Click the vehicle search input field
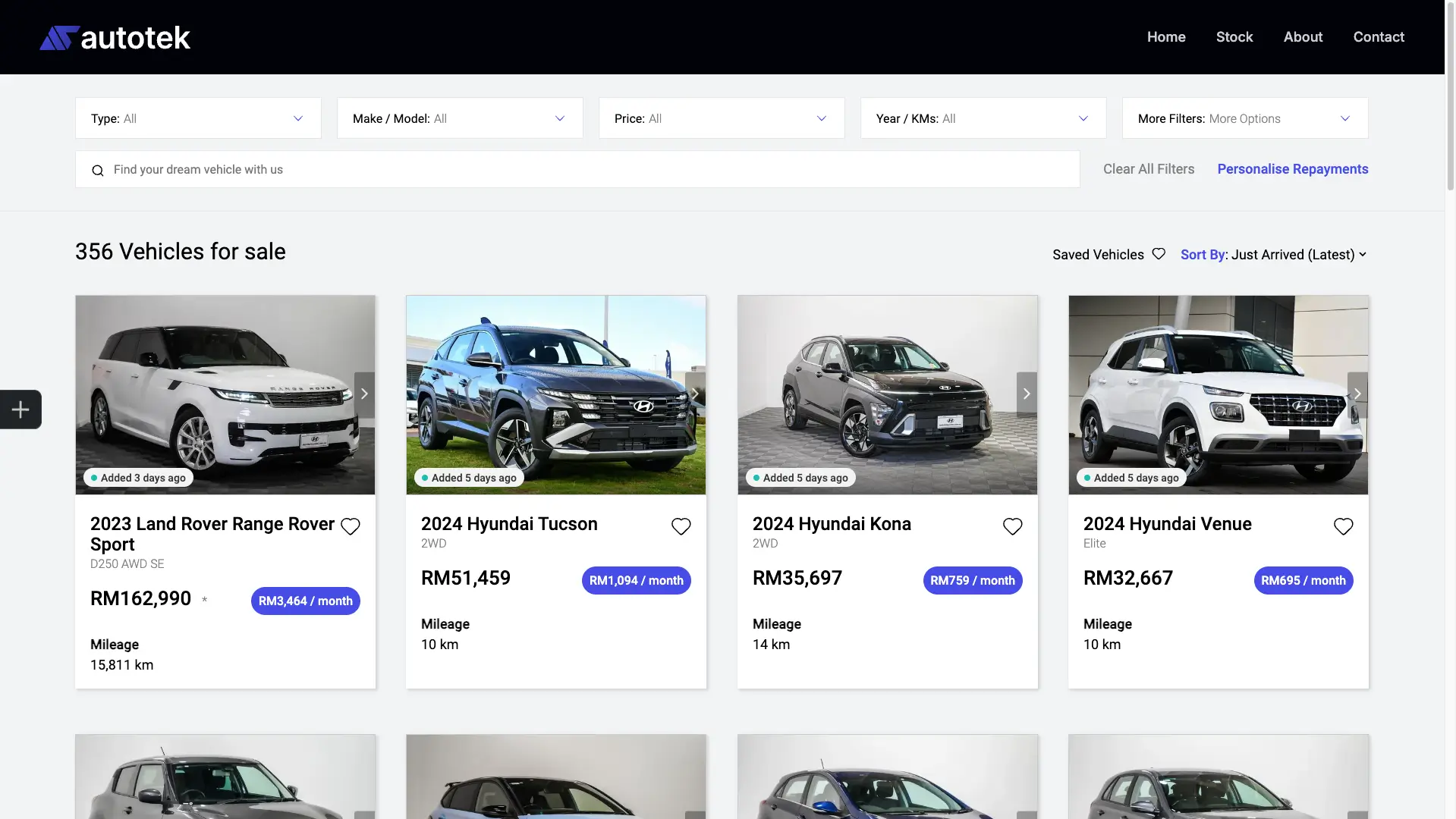Image resolution: width=1456 pixels, height=819 pixels. (577, 169)
